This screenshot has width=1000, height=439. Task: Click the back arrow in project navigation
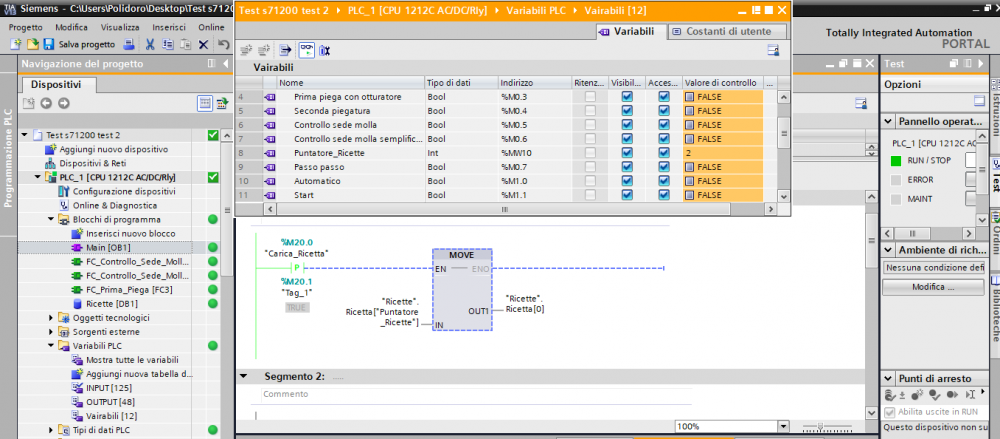(x=45, y=103)
